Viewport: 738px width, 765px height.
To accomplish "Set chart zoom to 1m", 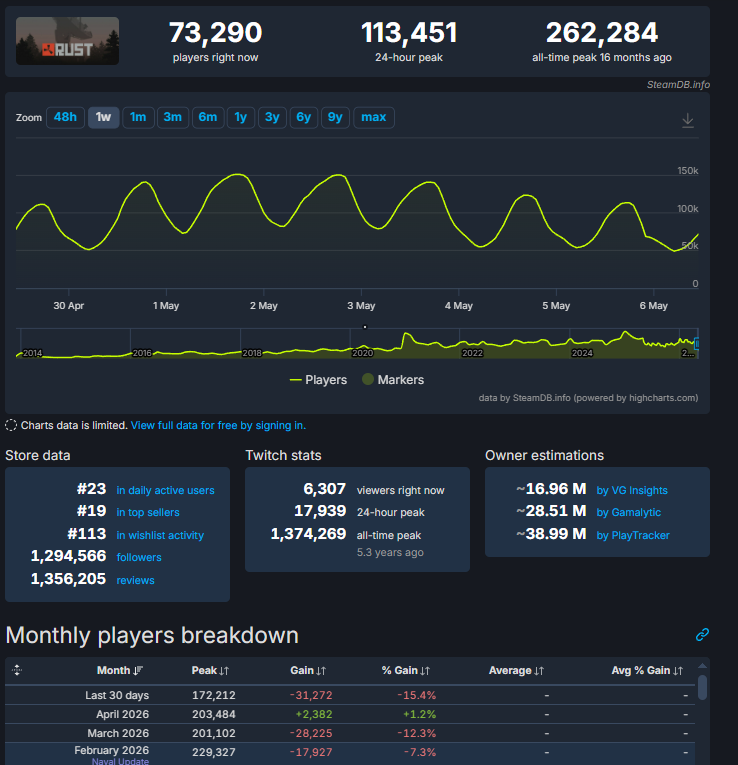I will tap(138, 118).
